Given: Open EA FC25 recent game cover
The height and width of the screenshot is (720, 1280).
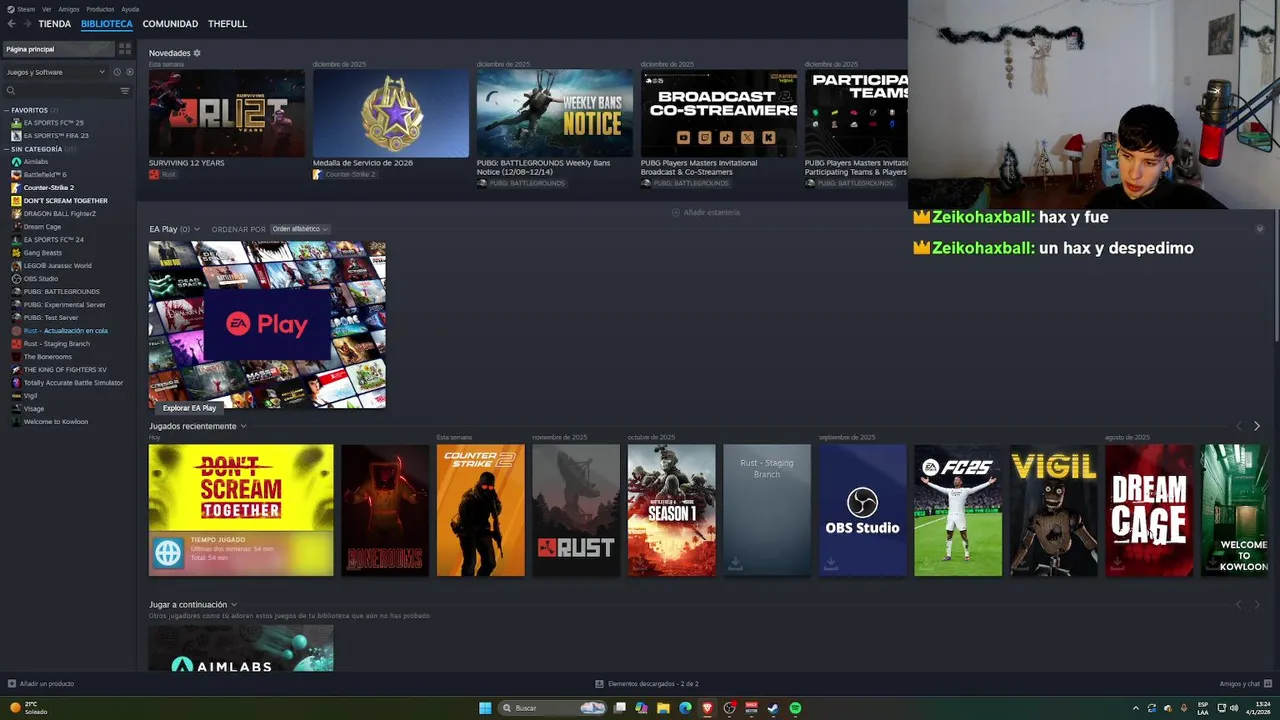Looking at the screenshot, I should point(958,510).
